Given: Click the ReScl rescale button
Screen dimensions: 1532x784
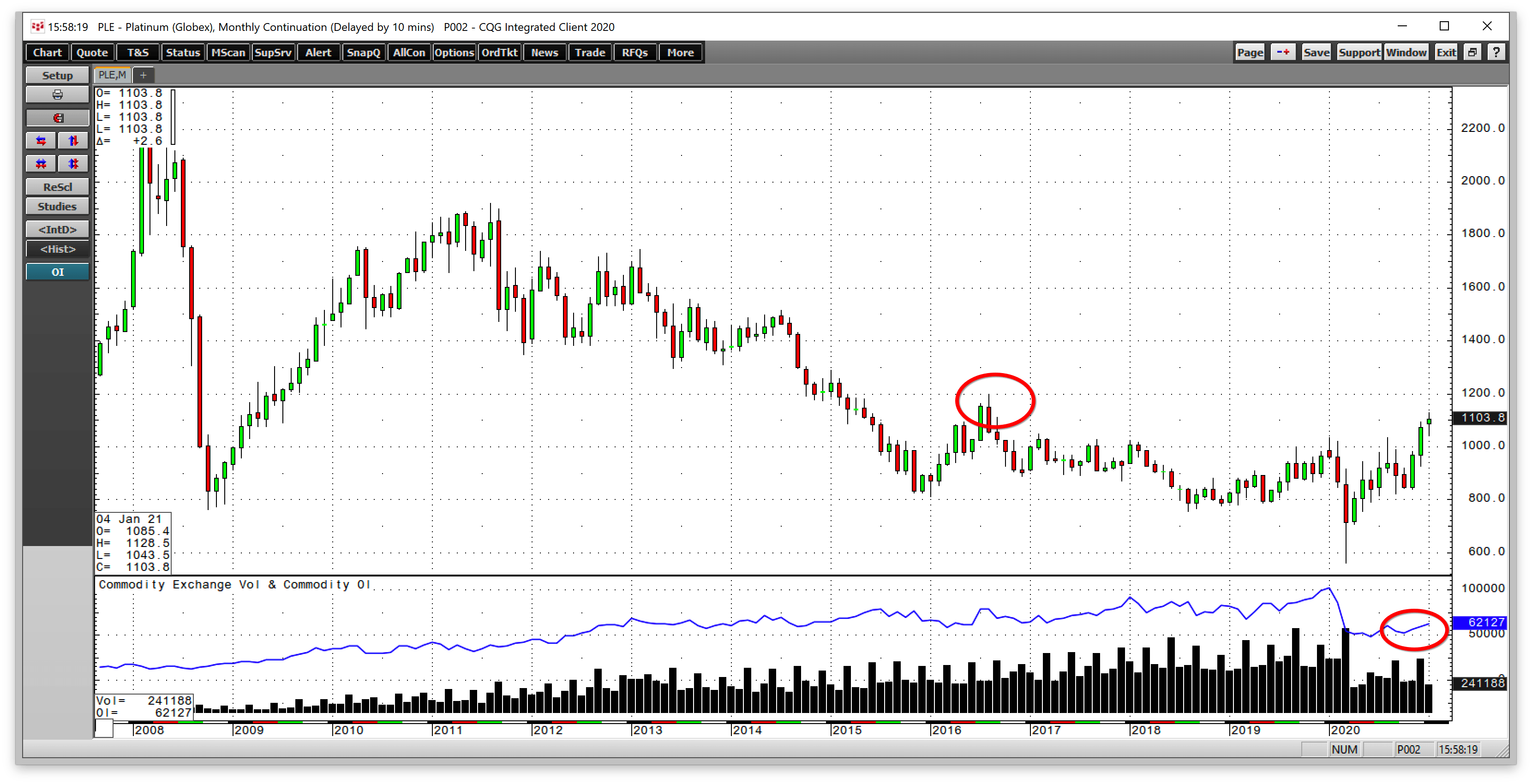Looking at the screenshot, I should (x=57, y=187).
